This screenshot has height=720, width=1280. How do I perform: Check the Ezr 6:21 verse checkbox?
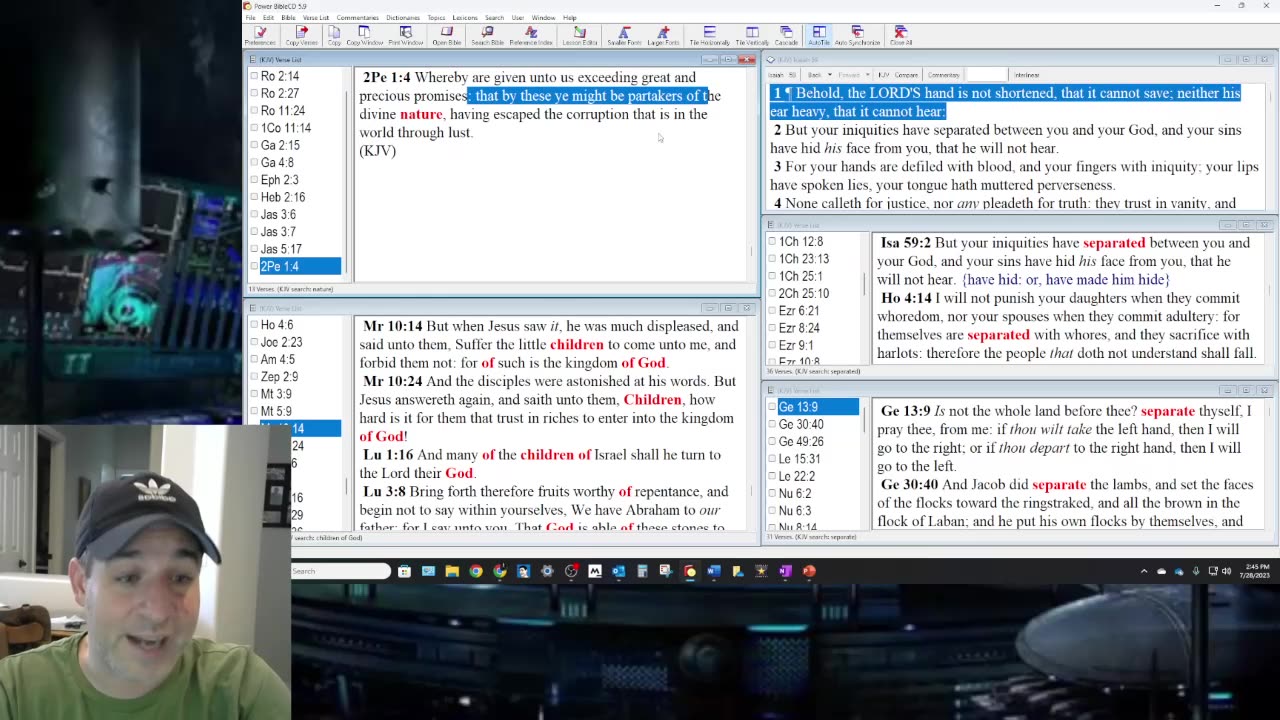click(x=771, y=310)
